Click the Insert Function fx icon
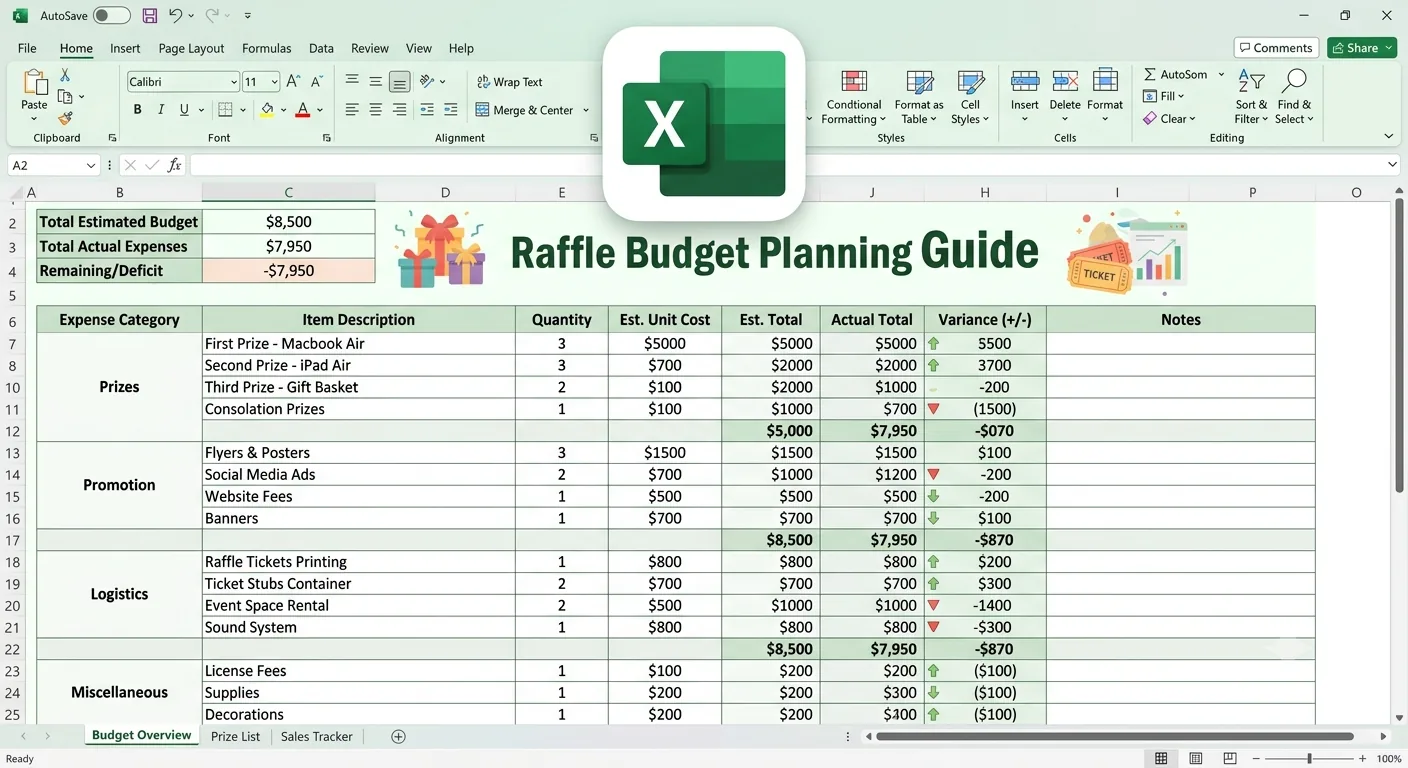The width and height of the screenshot is (1408, 768). (174, 165)
